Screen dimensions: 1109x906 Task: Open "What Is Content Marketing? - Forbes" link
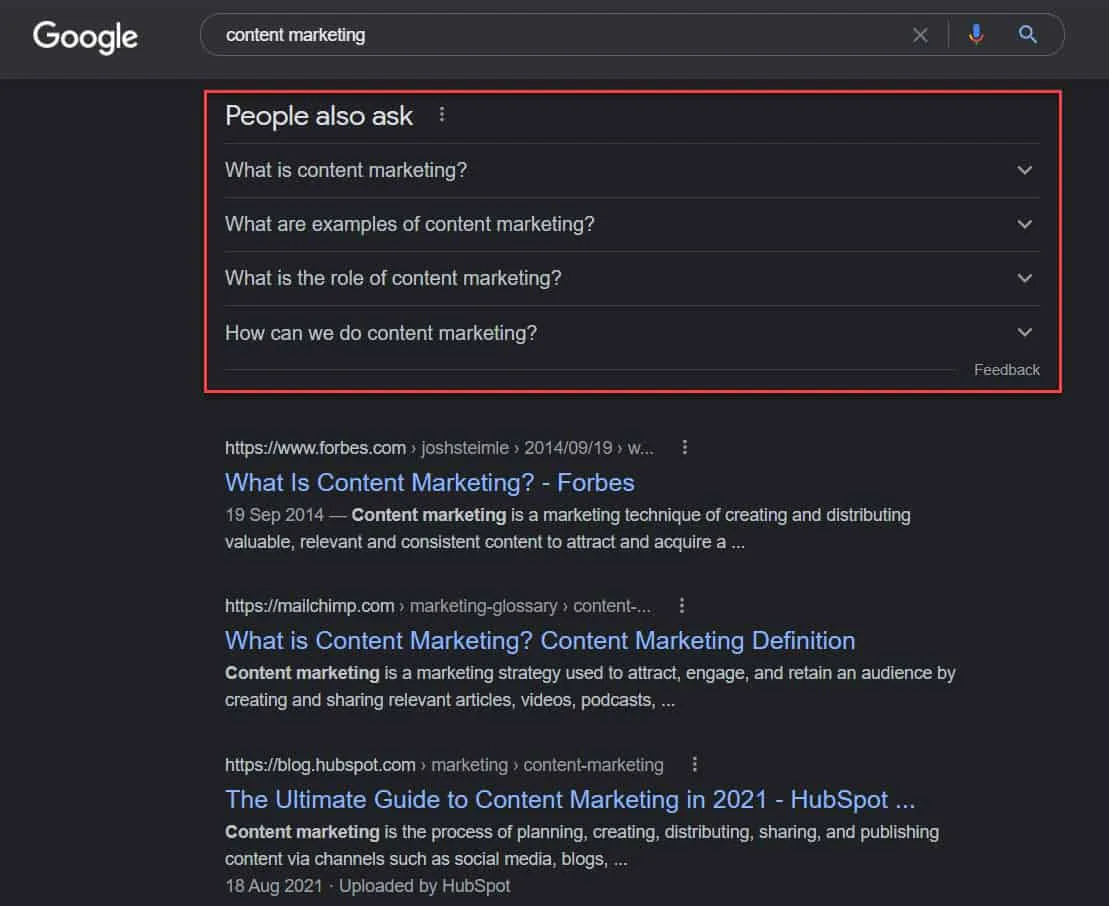(429, 482)
